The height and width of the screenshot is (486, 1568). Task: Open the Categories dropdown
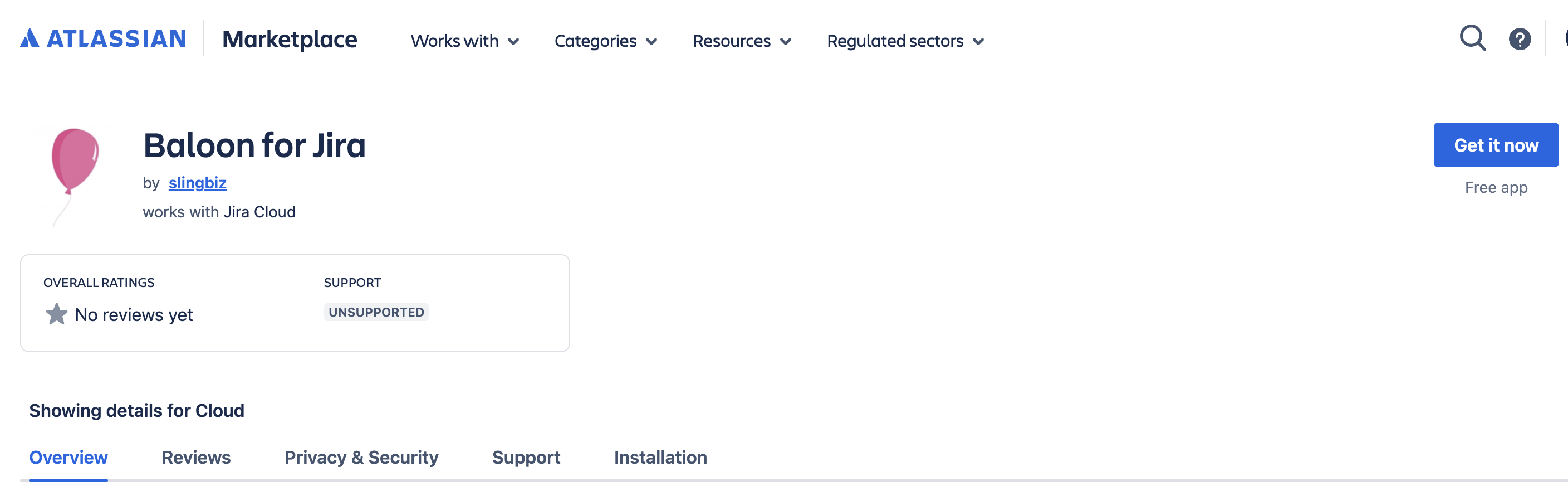[x=606, y=41]
